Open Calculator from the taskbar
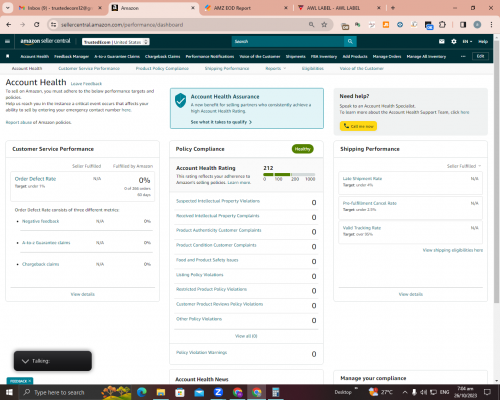The width and height of the screenshot is (500, 400). tap(276, 392)
